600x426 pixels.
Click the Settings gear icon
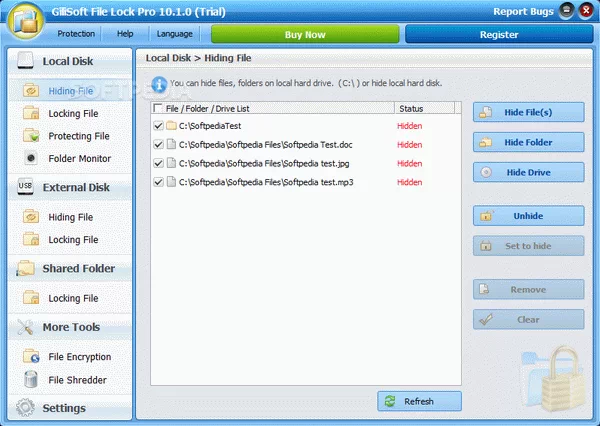click(25, 408)
